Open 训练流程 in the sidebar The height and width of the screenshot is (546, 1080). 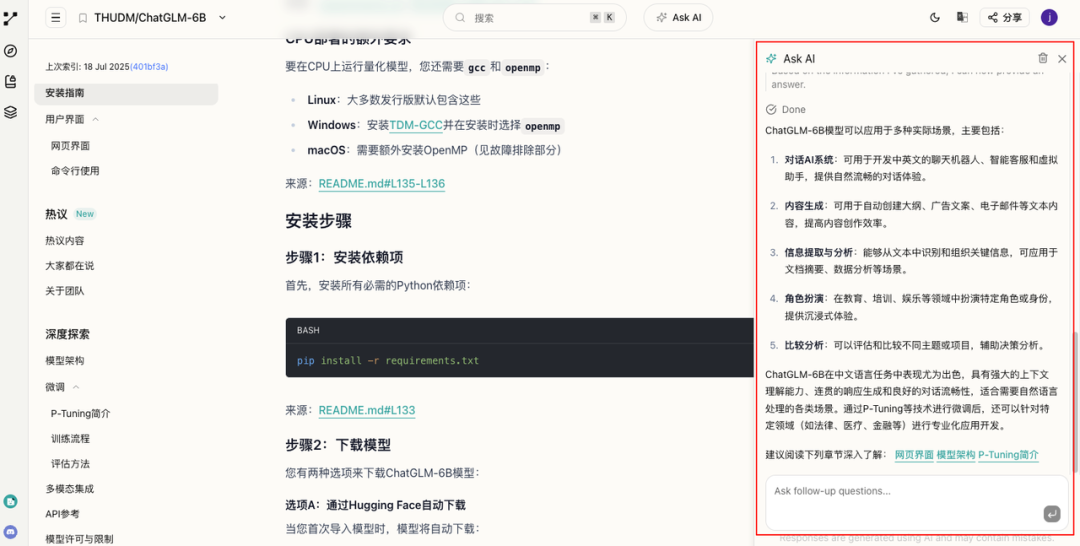(x=70, y=439)
